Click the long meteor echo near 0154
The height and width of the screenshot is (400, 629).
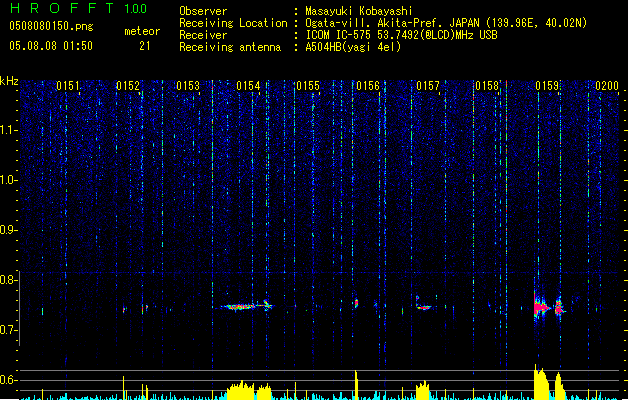click(x=246, y=306)
